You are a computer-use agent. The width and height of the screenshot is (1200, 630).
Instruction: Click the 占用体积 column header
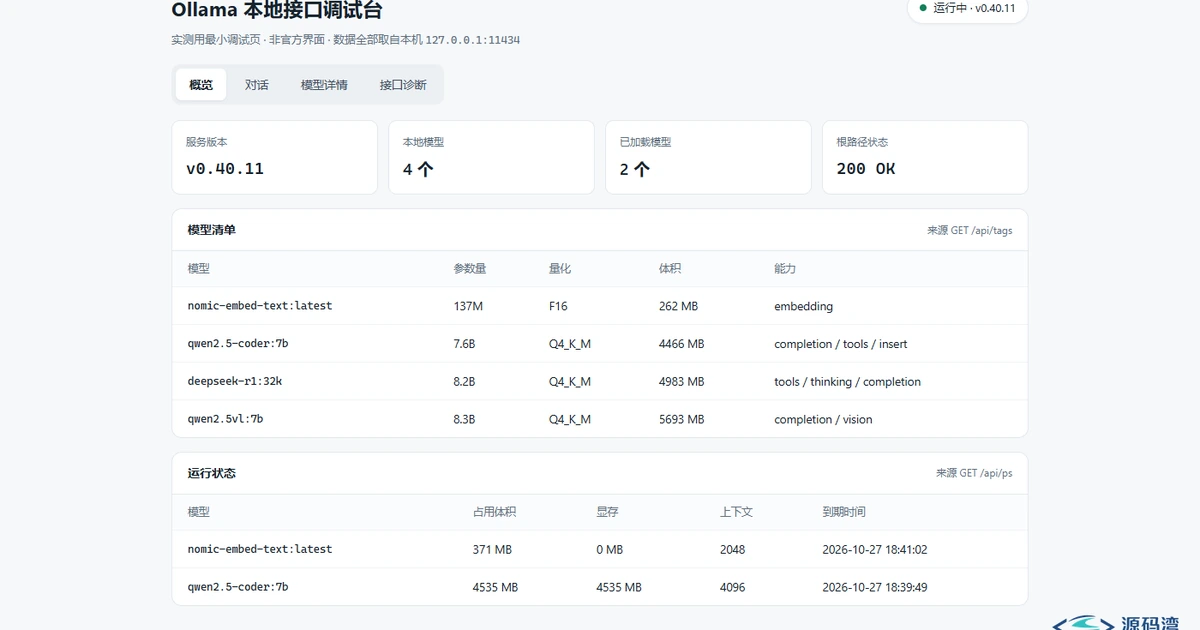(494, 512)
